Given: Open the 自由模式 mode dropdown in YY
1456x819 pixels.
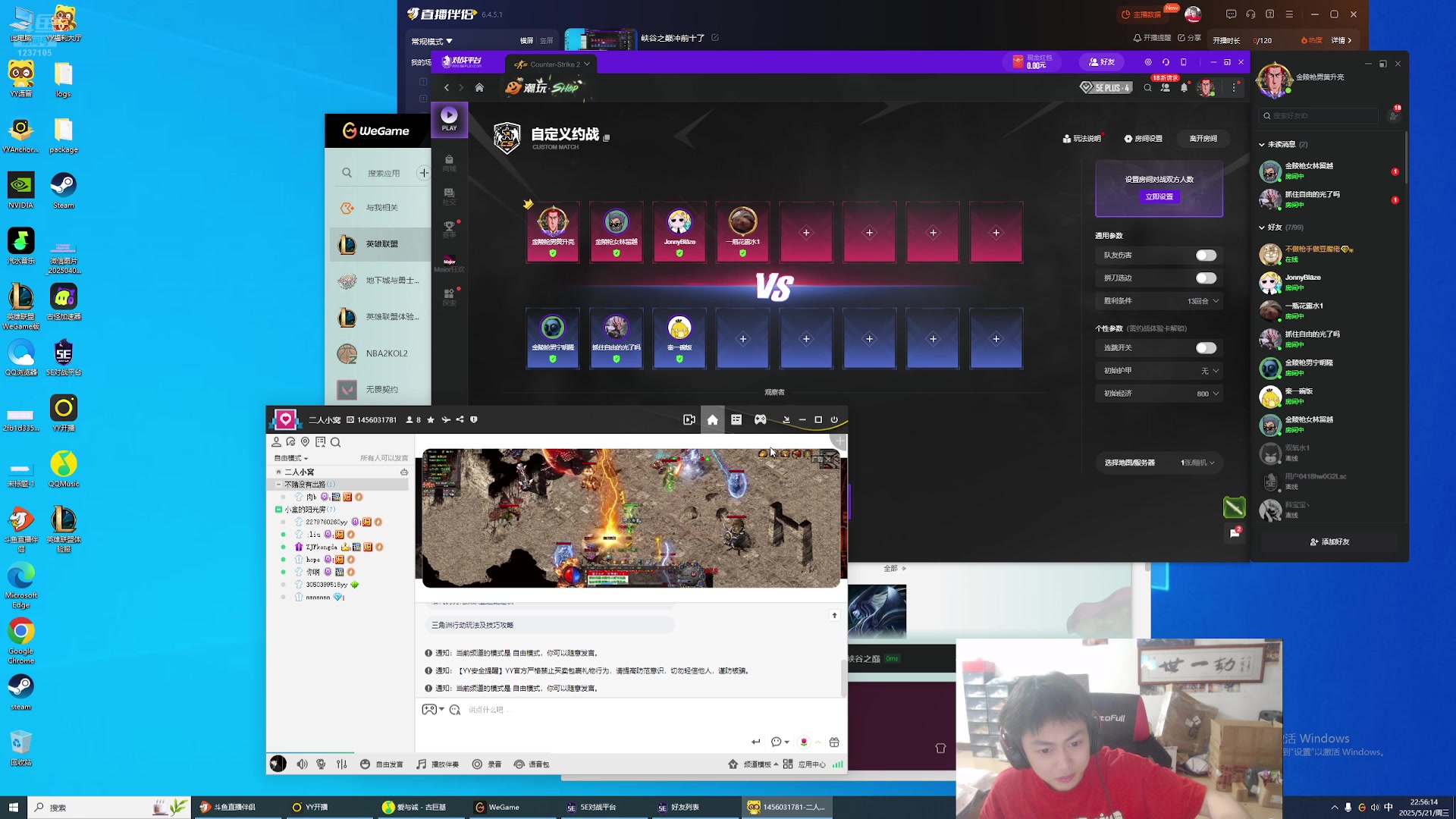Looking at the screenshot, I should (291, 458).
